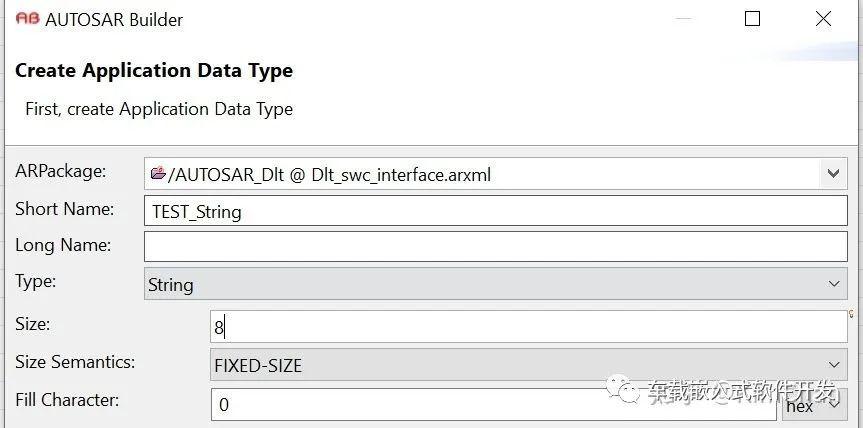863x428 pixels.
Task: Open the hex format dropdown
Action: pos(814,405)
